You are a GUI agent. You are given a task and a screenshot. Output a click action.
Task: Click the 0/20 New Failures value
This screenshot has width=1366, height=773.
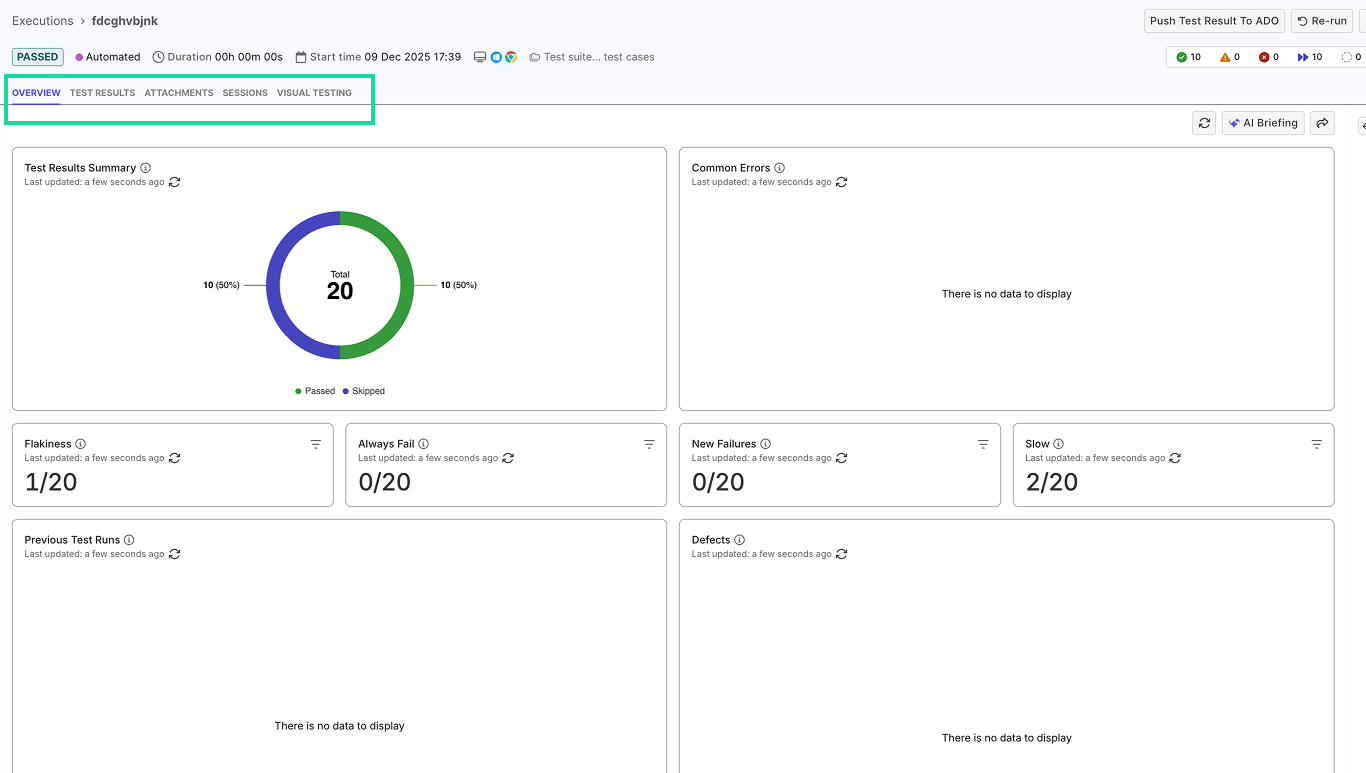click(x=718, y=482)
